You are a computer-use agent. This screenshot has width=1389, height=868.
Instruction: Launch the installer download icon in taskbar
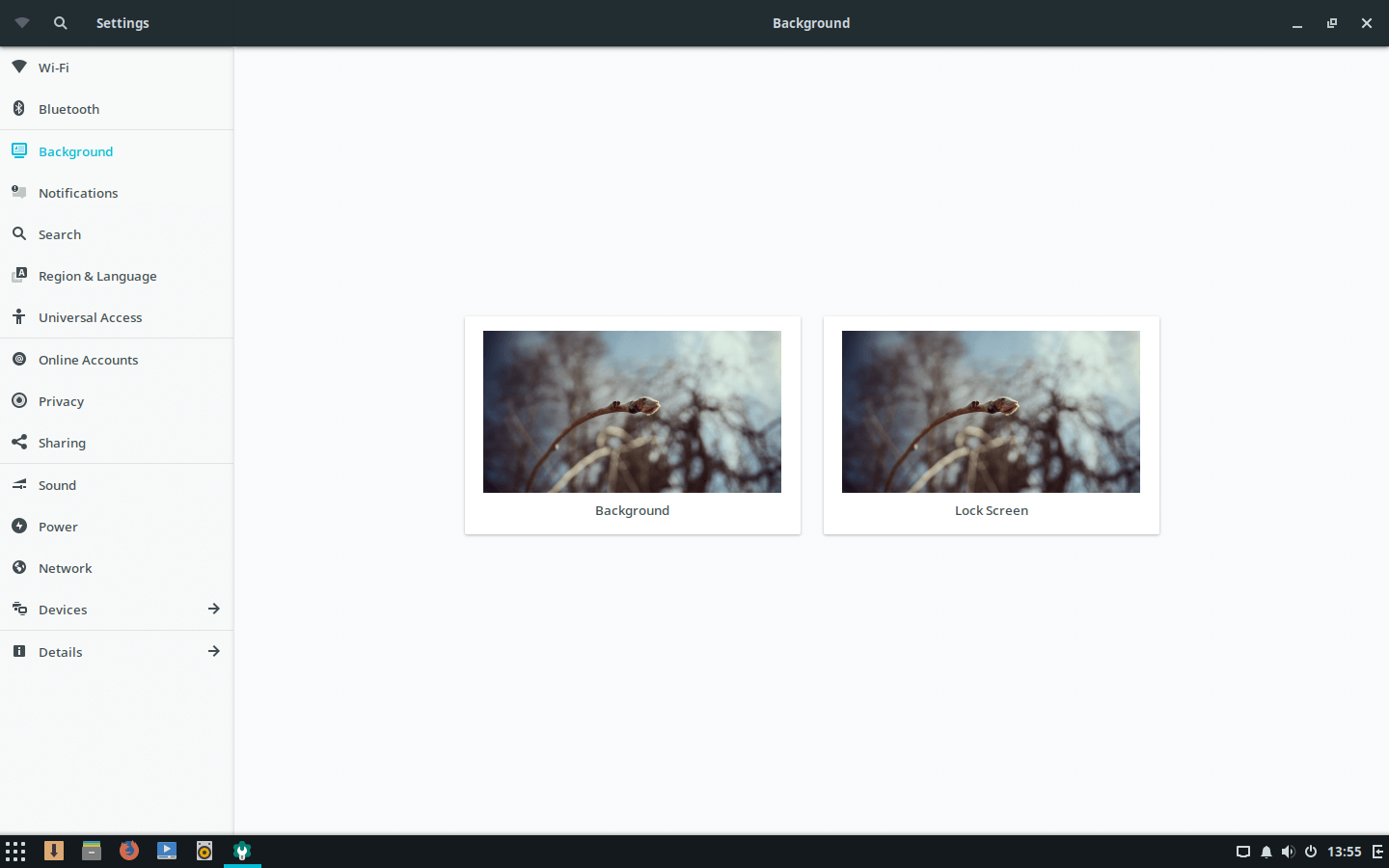(x=54, y=851)
